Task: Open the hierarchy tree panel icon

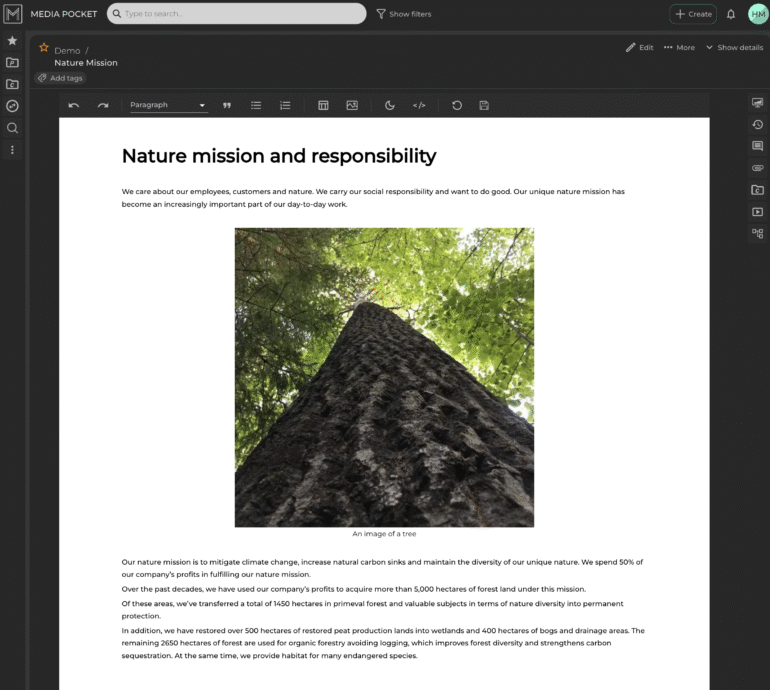Action: click(x=758, y=233)
